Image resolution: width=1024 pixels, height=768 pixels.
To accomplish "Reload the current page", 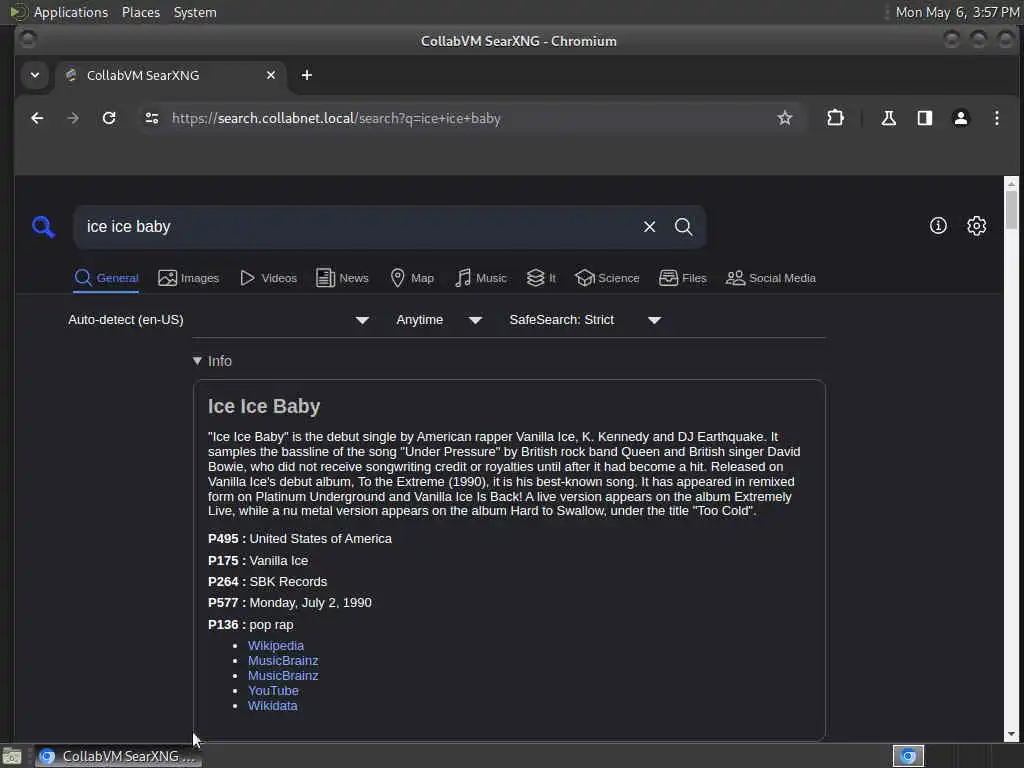I will pos(109,118).
